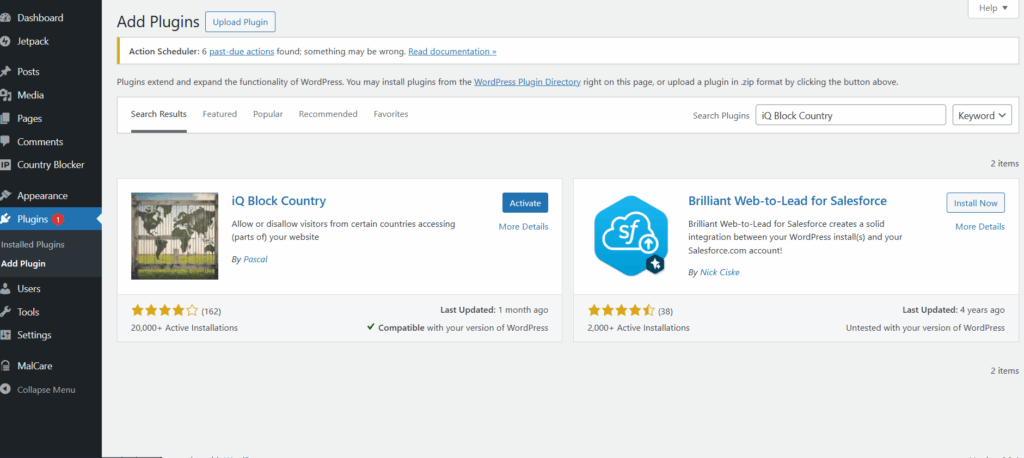The image size is (1024, 458).
Task: Click the Jetpack lightning icon
Action: [5, 41]
